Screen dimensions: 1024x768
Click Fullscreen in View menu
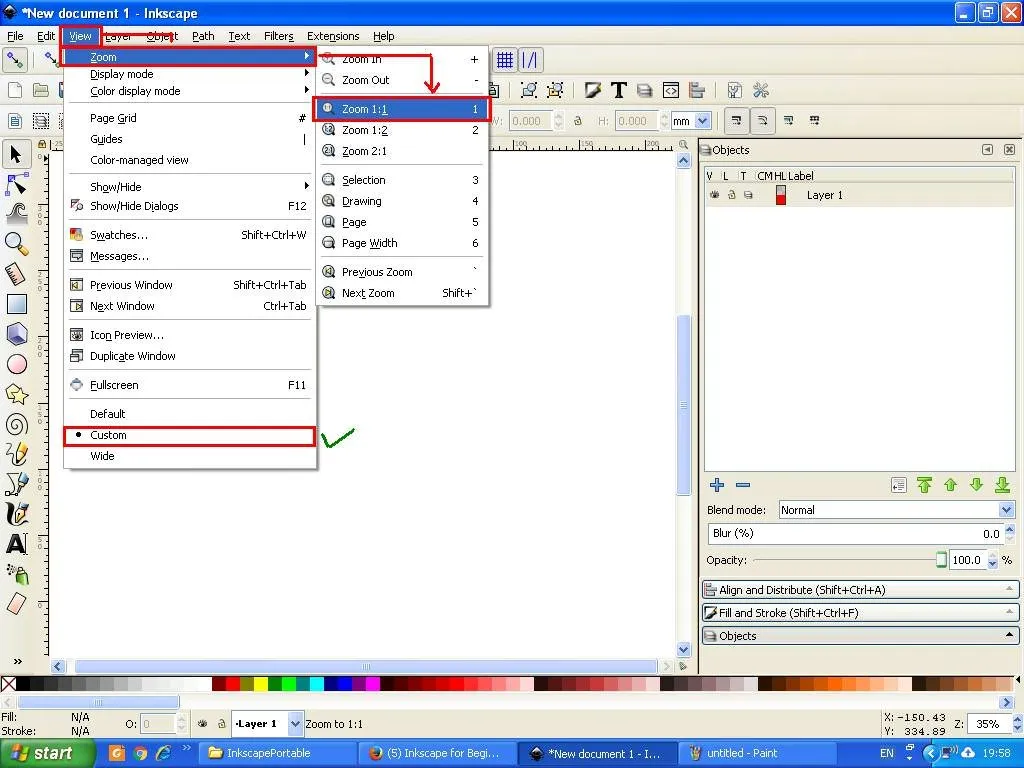pos(190,385)
